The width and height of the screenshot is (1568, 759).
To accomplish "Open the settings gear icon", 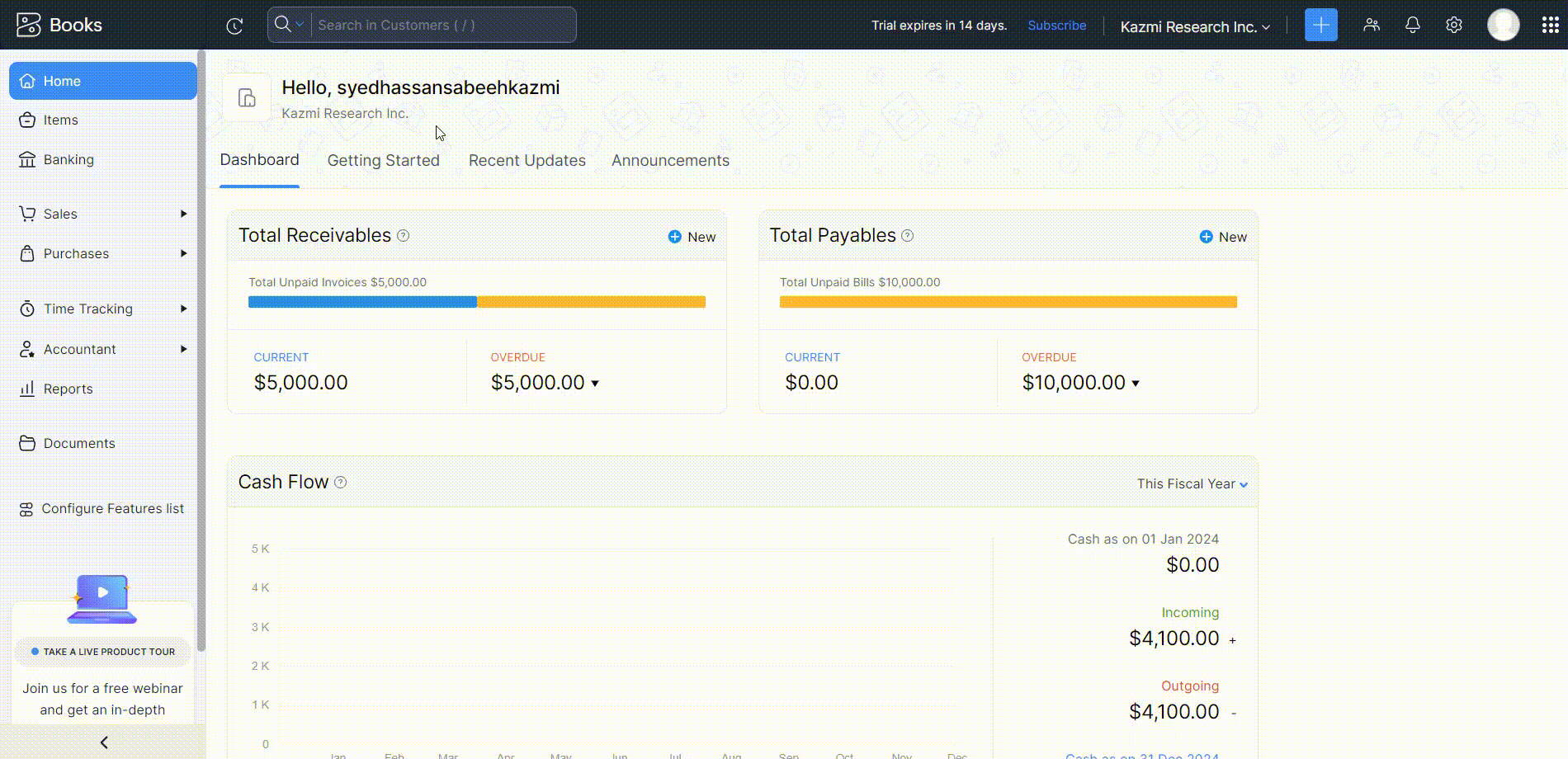I will [1454, 25].
